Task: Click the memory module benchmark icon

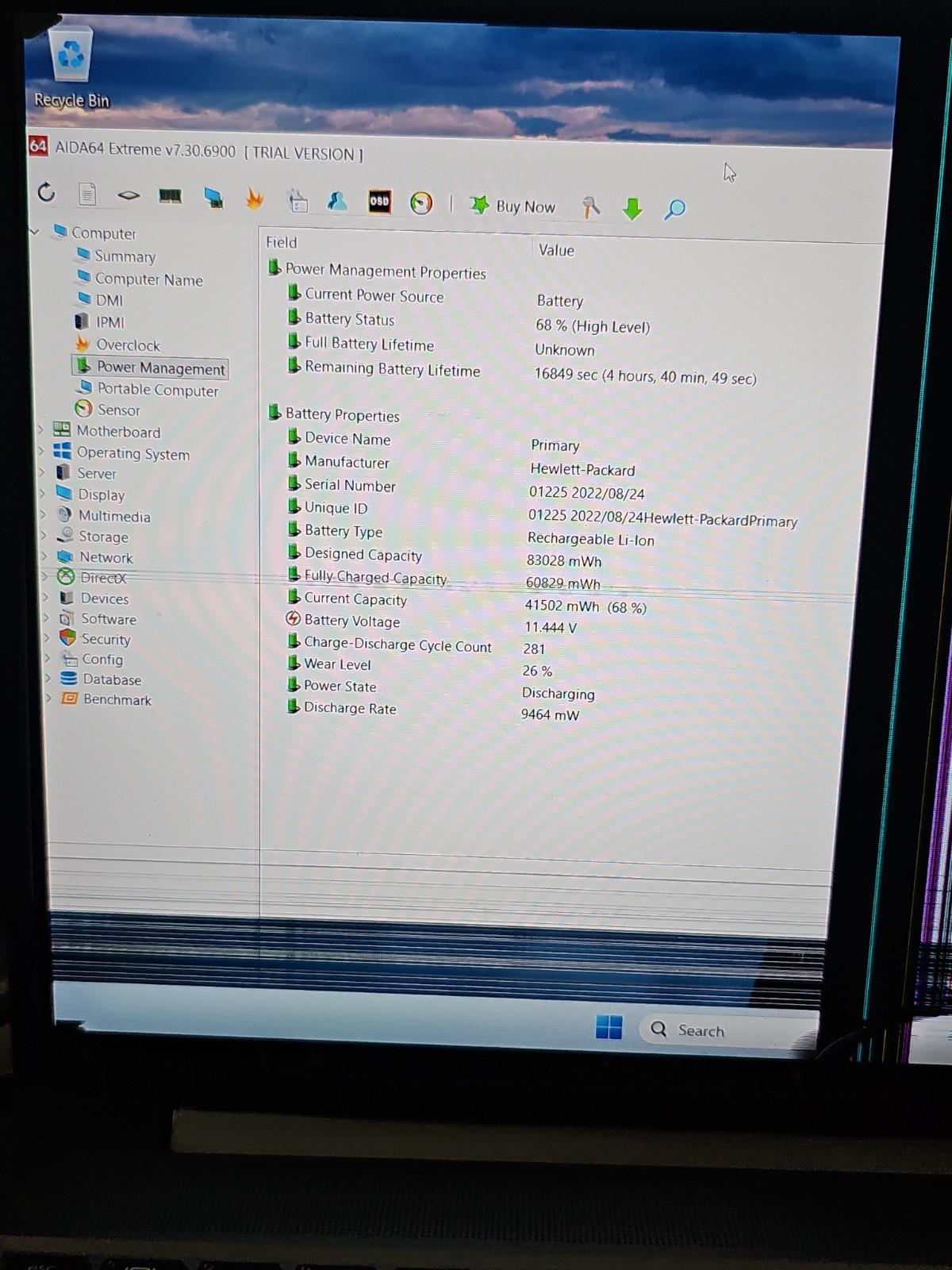Action: (x=170, y=196)
